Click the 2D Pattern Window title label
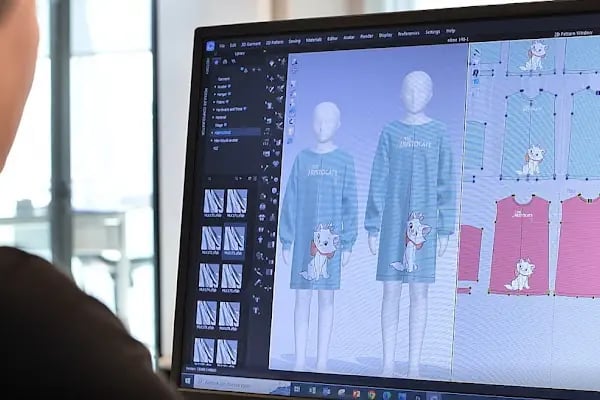This screenshot has height=400, width=600. [x=573, y=34]
